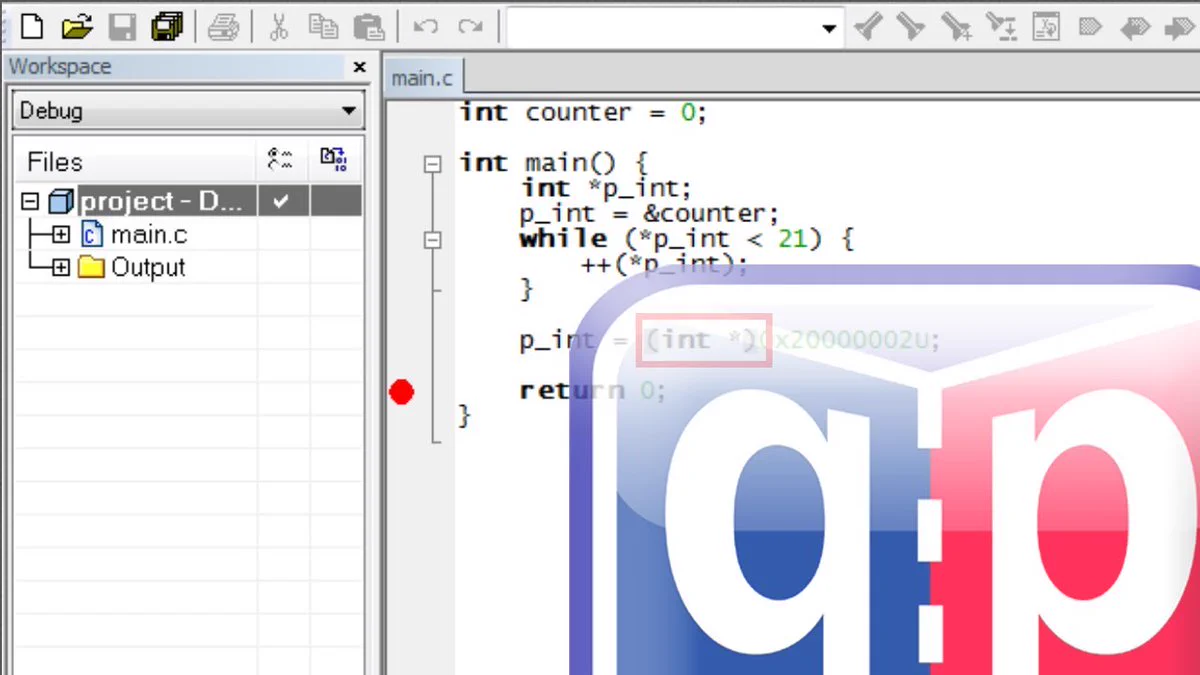Image resolution: width=1200 pixels, height=675 pixels.
Task: Click the line 'int *p_int;'
Action: click(x=606, y=188)
